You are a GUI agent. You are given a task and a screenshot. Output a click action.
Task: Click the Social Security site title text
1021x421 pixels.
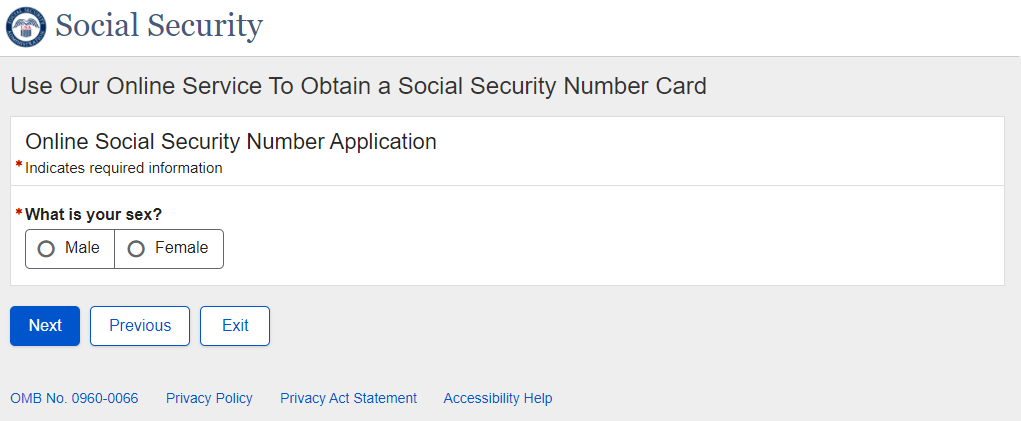(x=159, y=26)
